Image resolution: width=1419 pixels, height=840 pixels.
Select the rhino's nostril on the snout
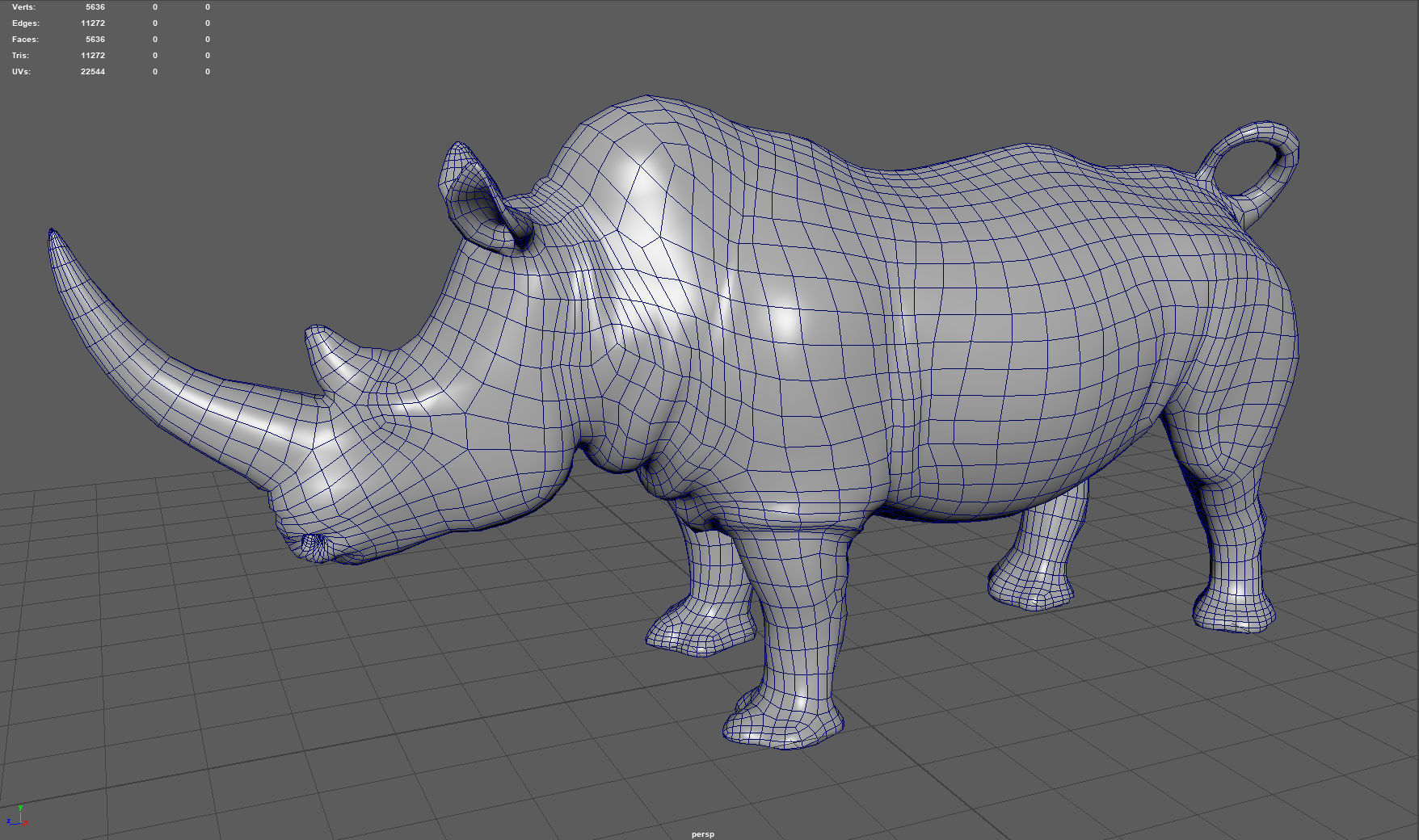[315, 547]
